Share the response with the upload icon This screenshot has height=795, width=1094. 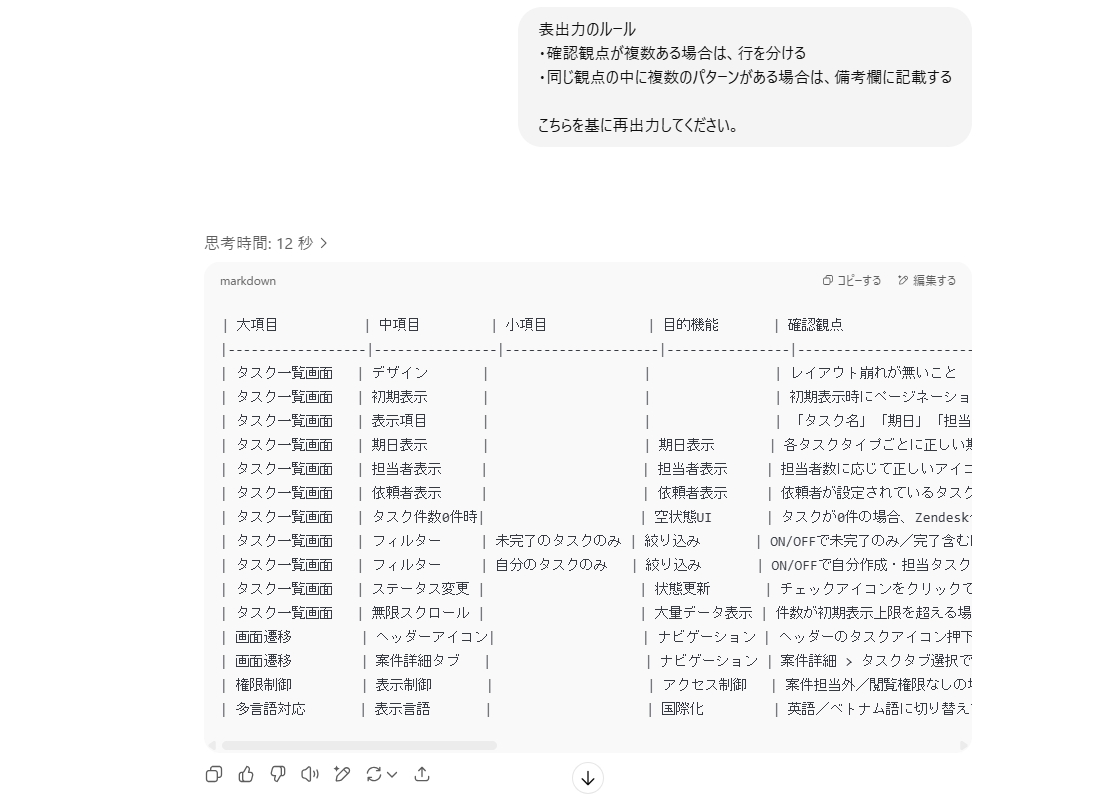[x=422, y=774]
